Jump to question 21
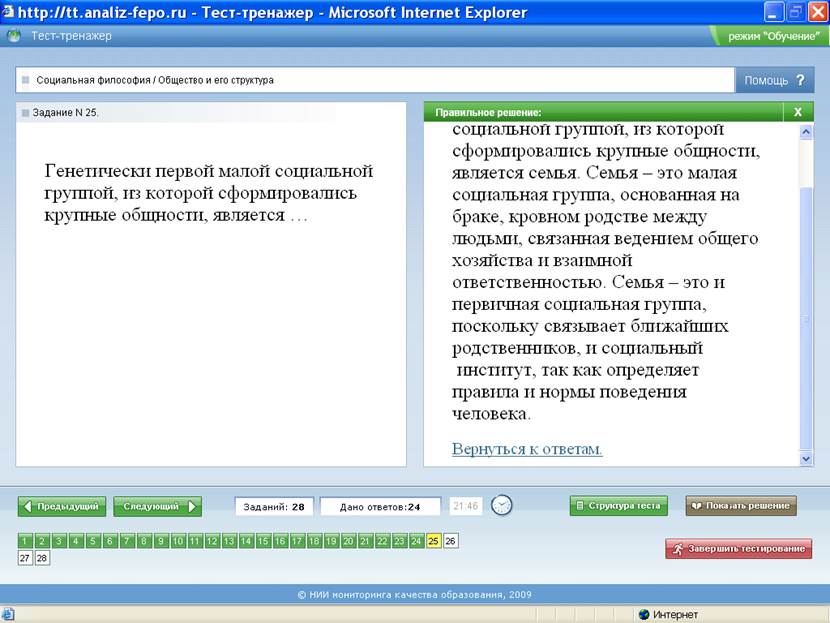The image size is (830, 623). point(365,541)
